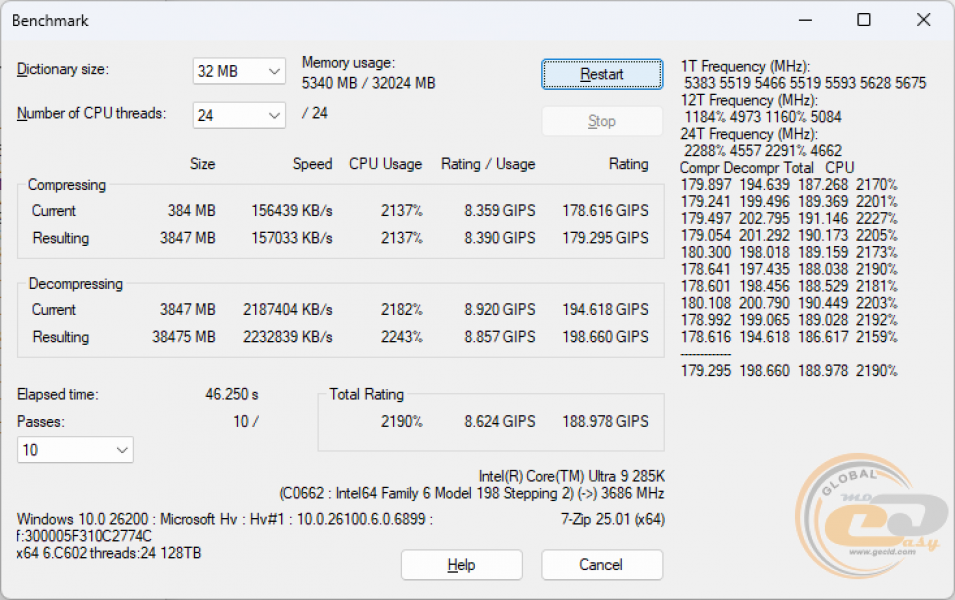
Task: Expand the Passes combo box arrow
Action: pos(121,450)
